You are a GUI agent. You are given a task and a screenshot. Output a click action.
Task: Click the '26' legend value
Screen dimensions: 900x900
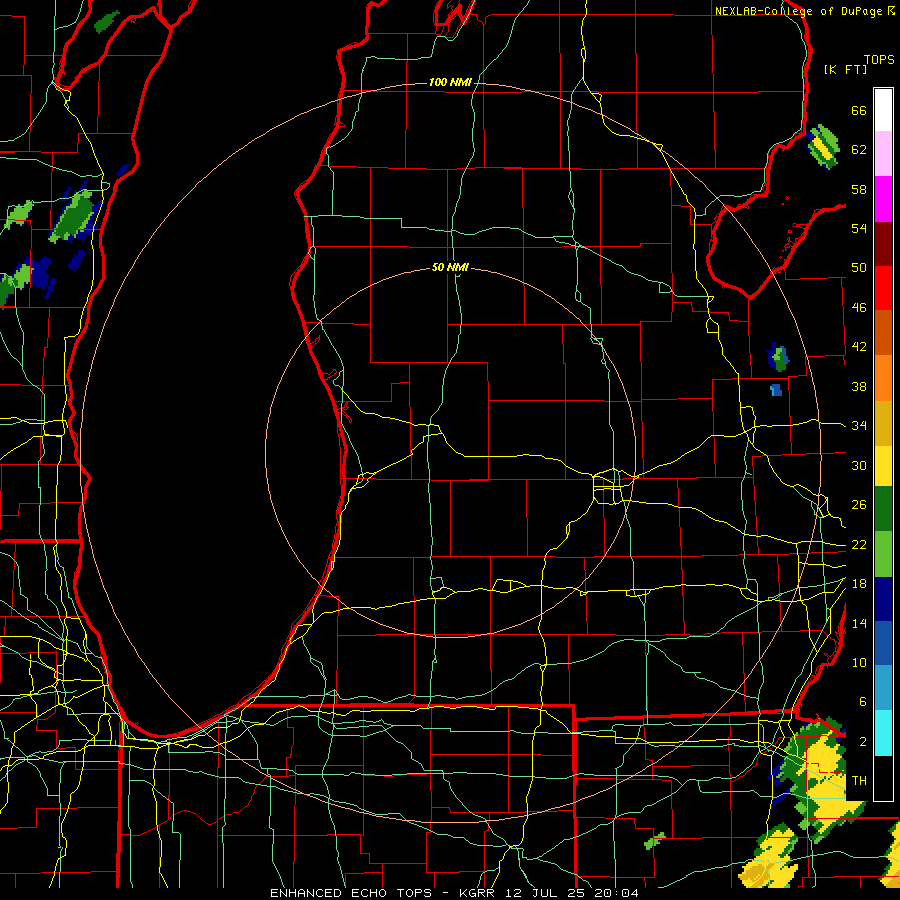click(859, 505)
